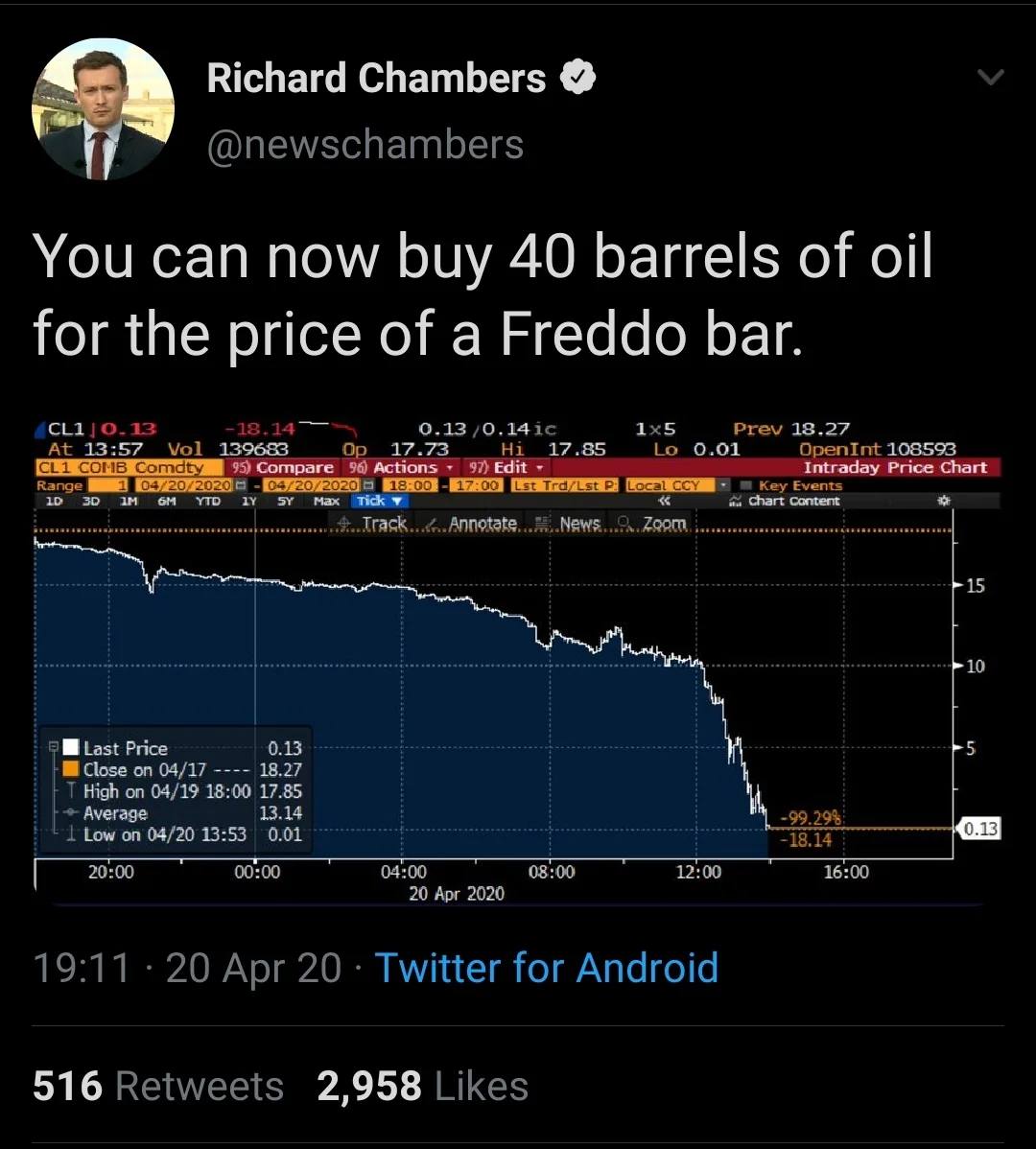Screen dimensions: 1036x1149
Task: Click the white Last Price legend swatch
Action: (x=70, y=747)
